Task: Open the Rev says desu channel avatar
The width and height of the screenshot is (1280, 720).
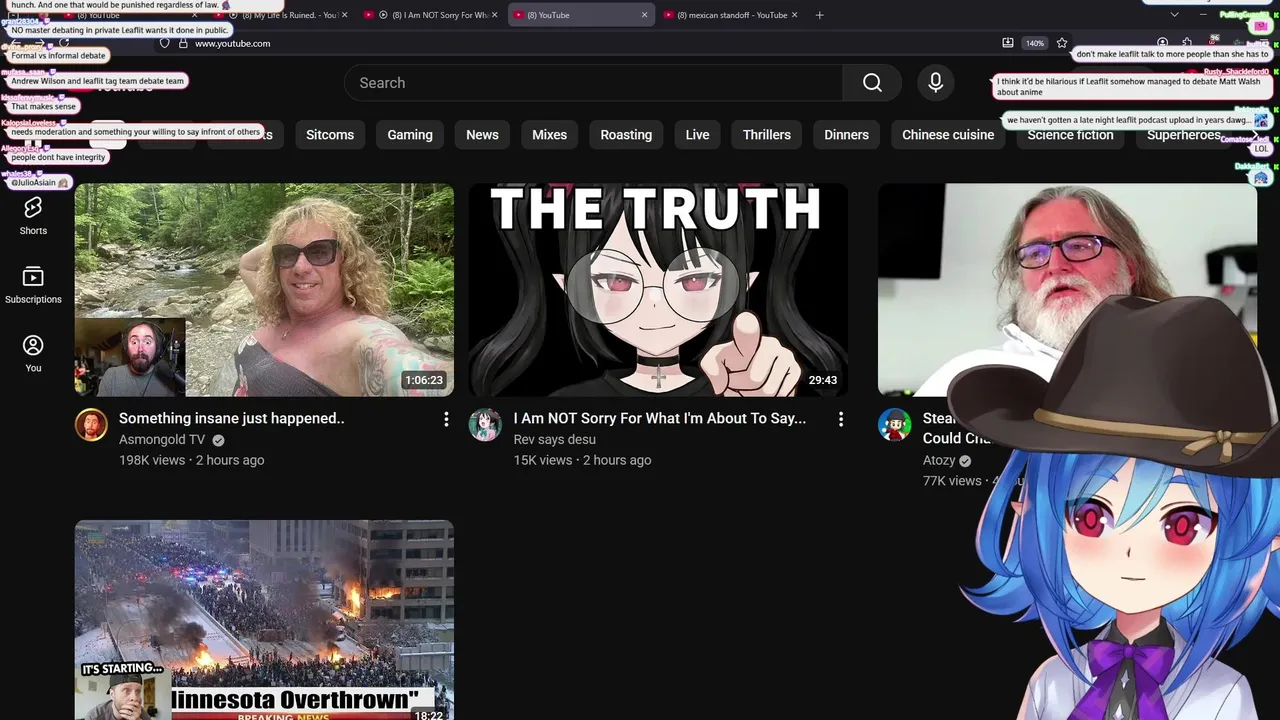Action: click(485, 425)
